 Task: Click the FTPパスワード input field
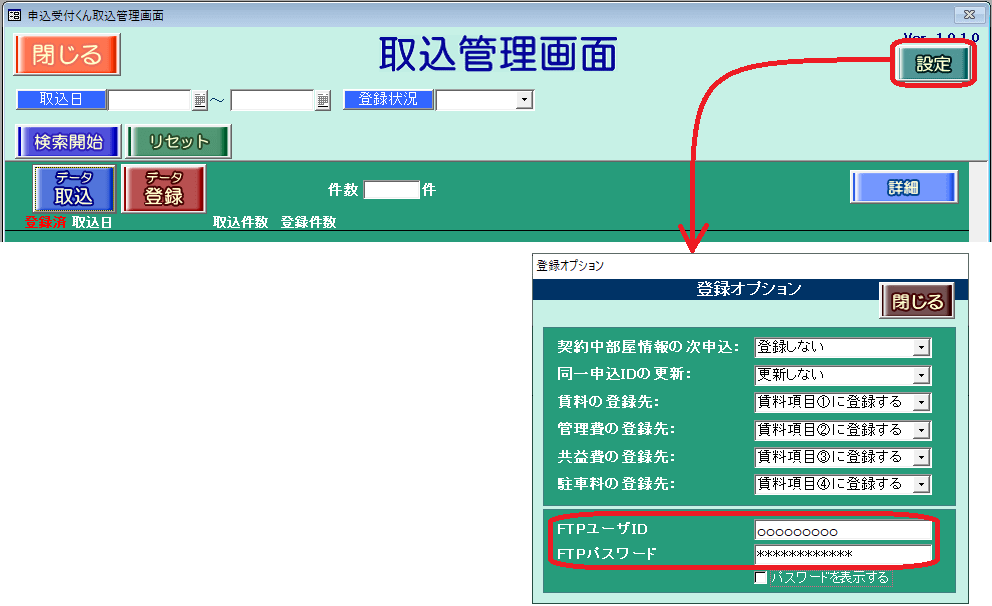pos(843,554)
